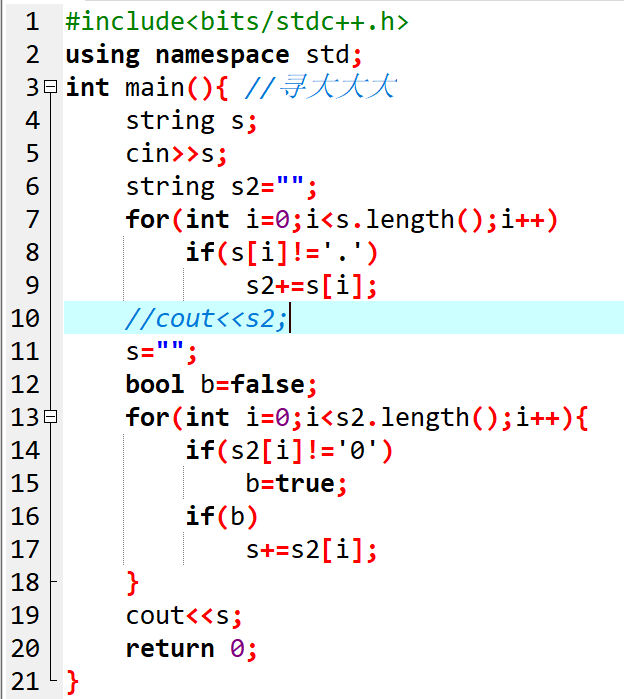Click the Chinese comment after main()

tap(320, 88)
